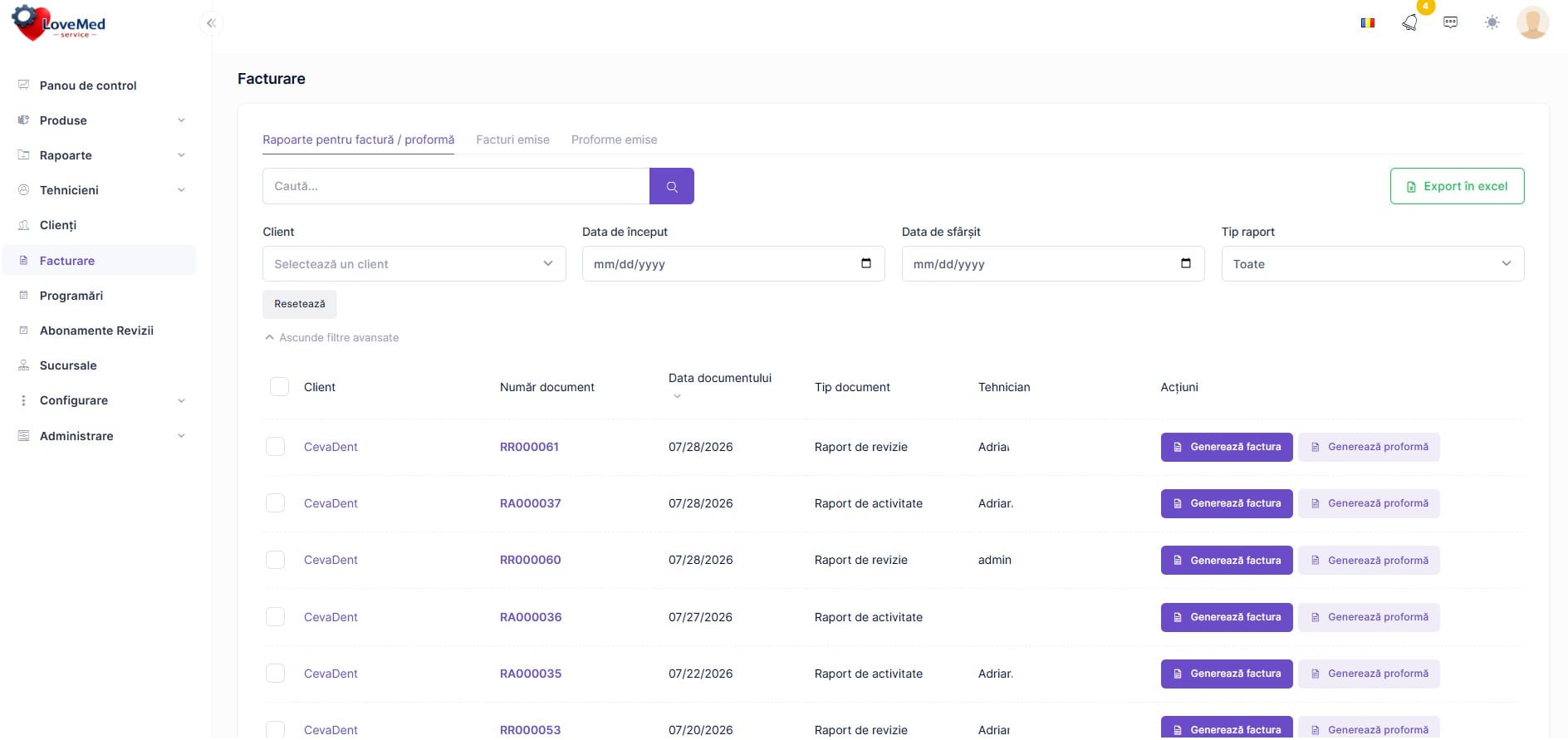
Task: Open the chat messages icon
Action: 1451,22
